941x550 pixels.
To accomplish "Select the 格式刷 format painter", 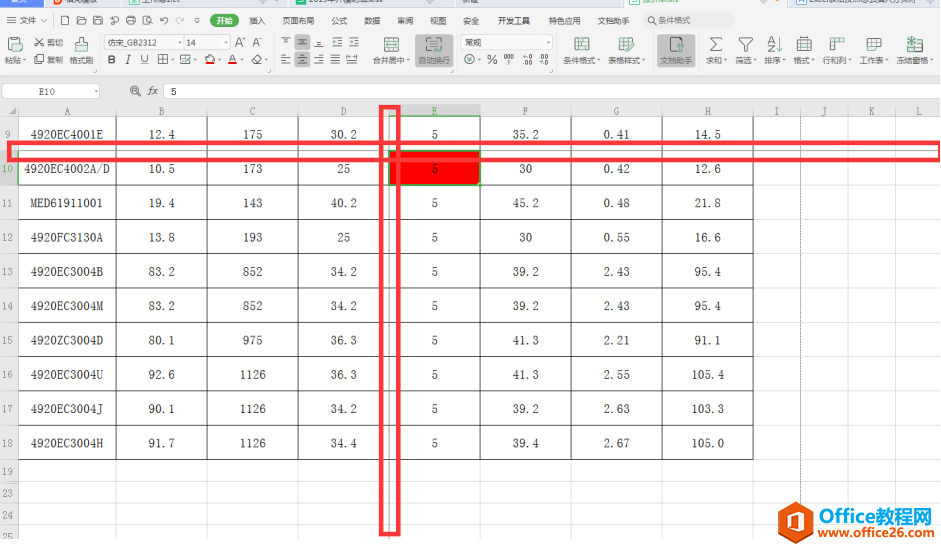I will pos(81,50).
